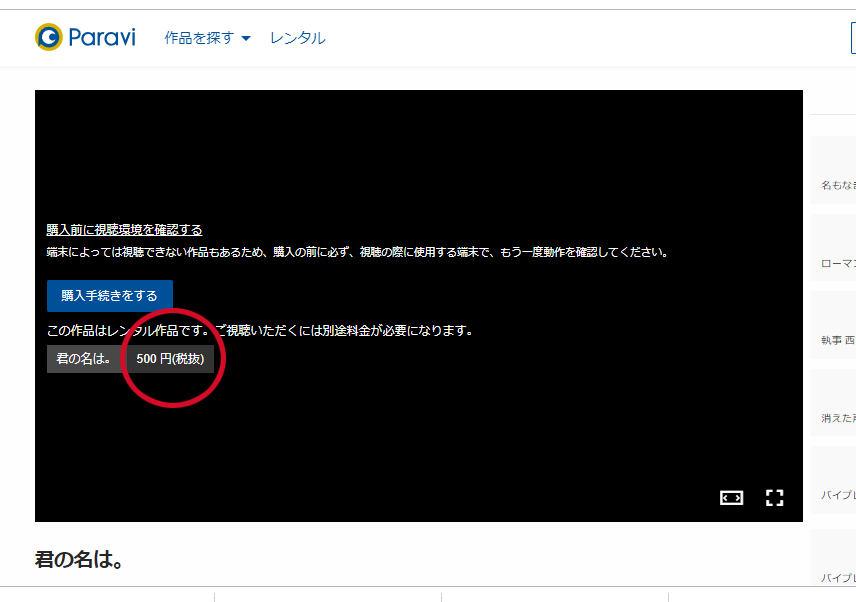
Task: Open the レンタル menu item
Action: (298, 38)
